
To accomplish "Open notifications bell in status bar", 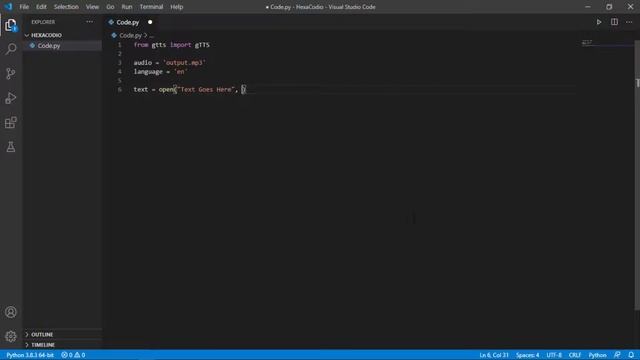I will [x=631, y=355].
